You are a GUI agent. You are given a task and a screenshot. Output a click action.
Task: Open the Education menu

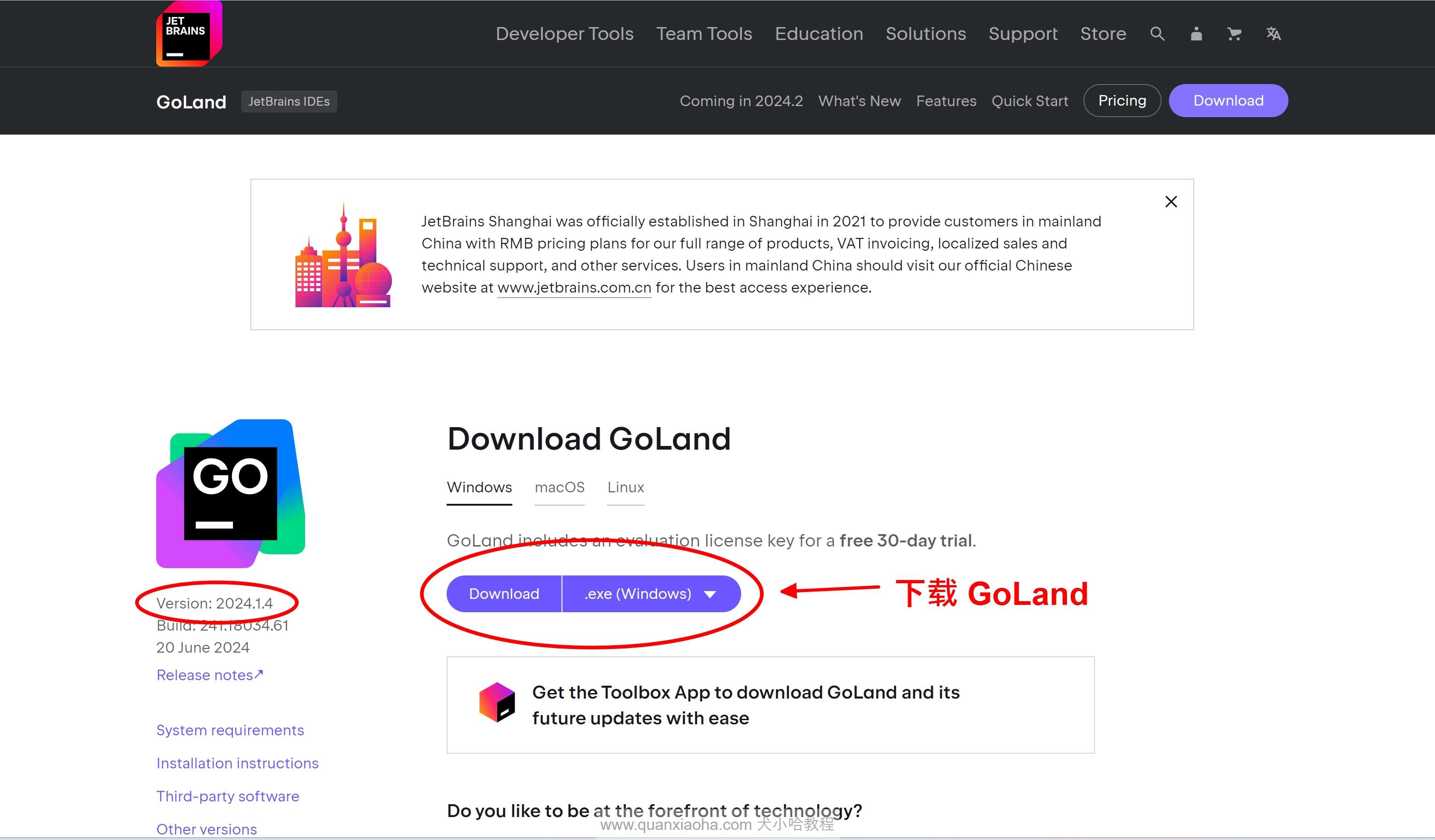(x=819, y=34)
